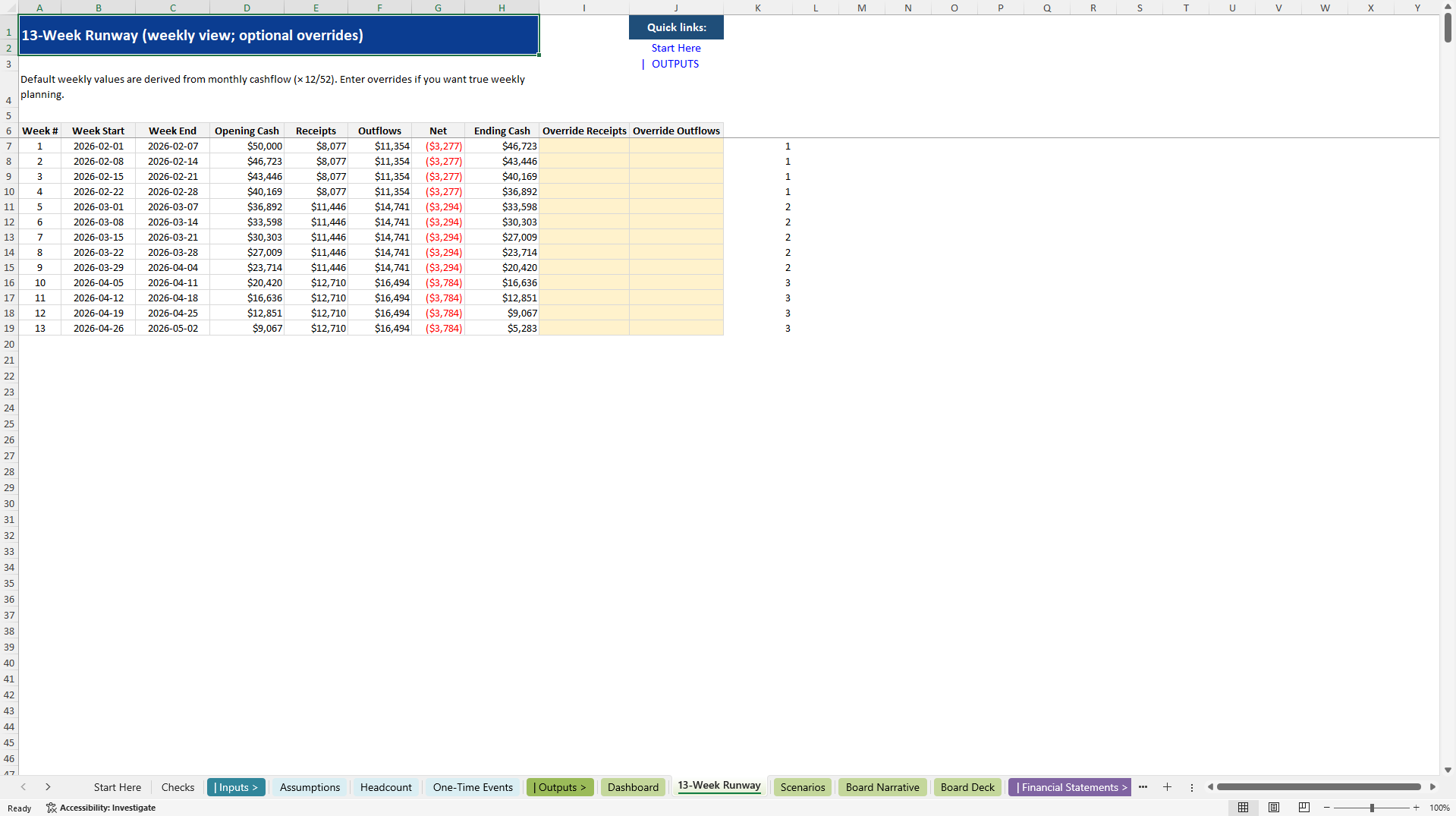The height and width of the screenshot is (816, 1456).
Task: Click the 13-Week Runway title cell
Action: 278,36
